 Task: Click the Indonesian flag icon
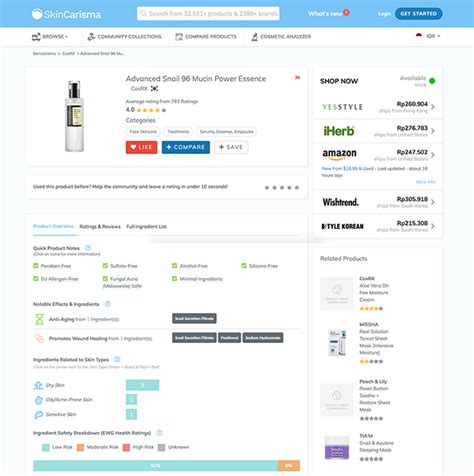tap(419, 36)
